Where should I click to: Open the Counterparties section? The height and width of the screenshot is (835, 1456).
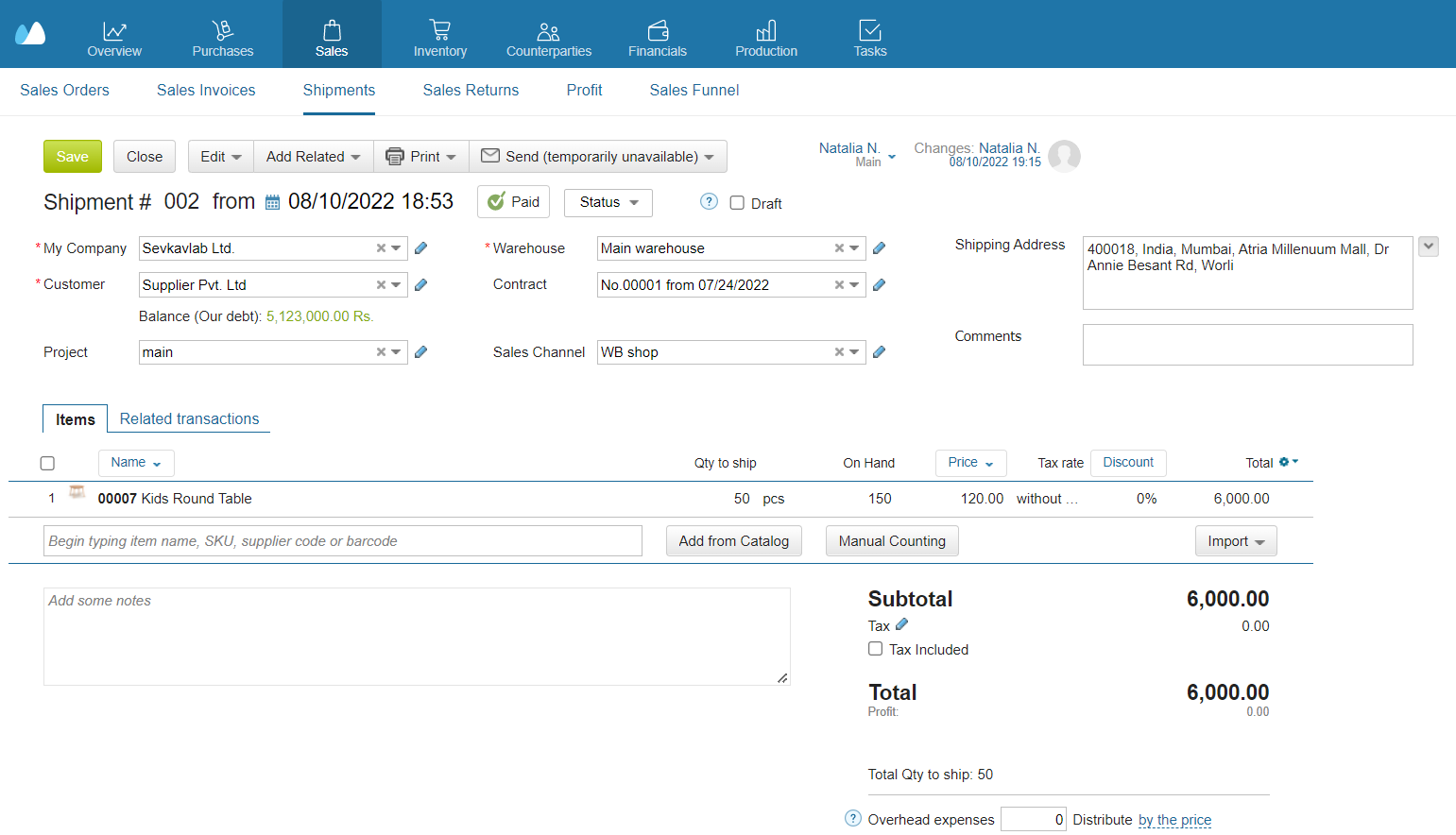(x=549, y=39)
